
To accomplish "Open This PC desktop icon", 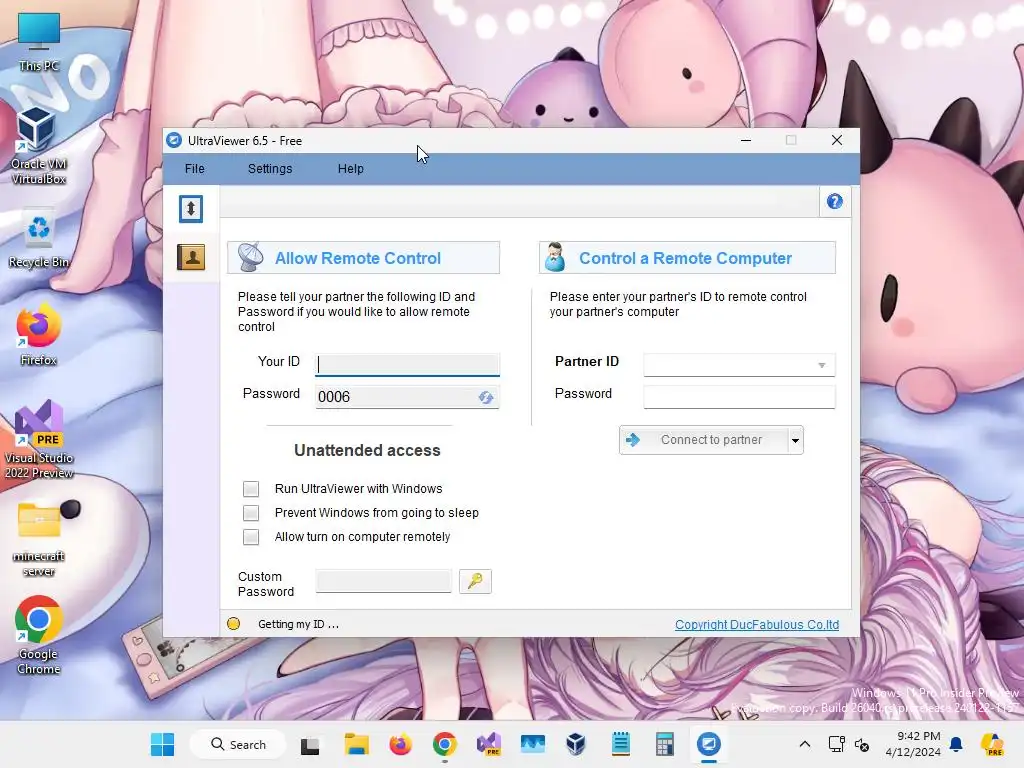I will point(39,42).
